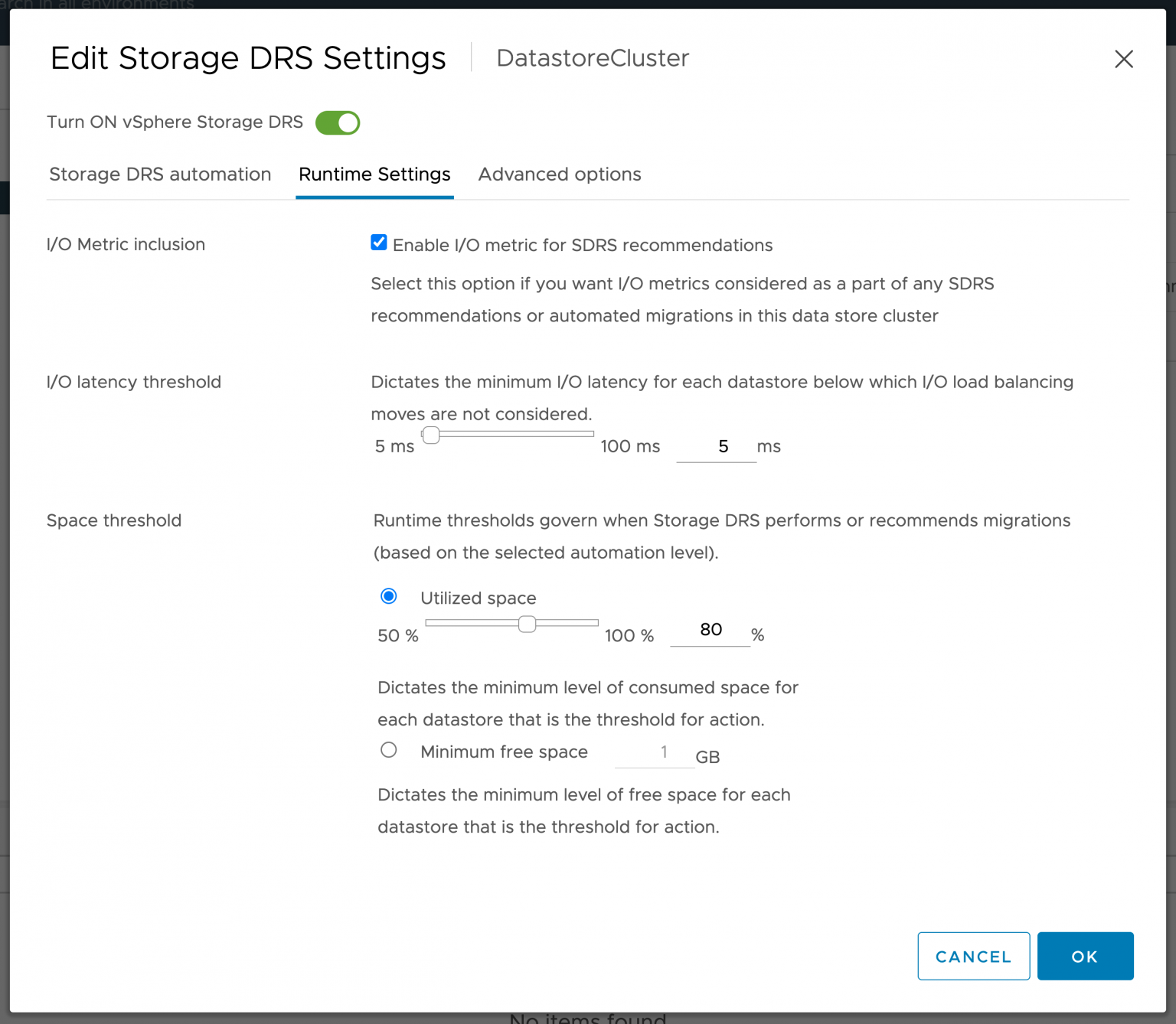This screenshot has width=1176, height=1024.
Task: Click the "Minimum free space" option label text
Action: point(504,752)
